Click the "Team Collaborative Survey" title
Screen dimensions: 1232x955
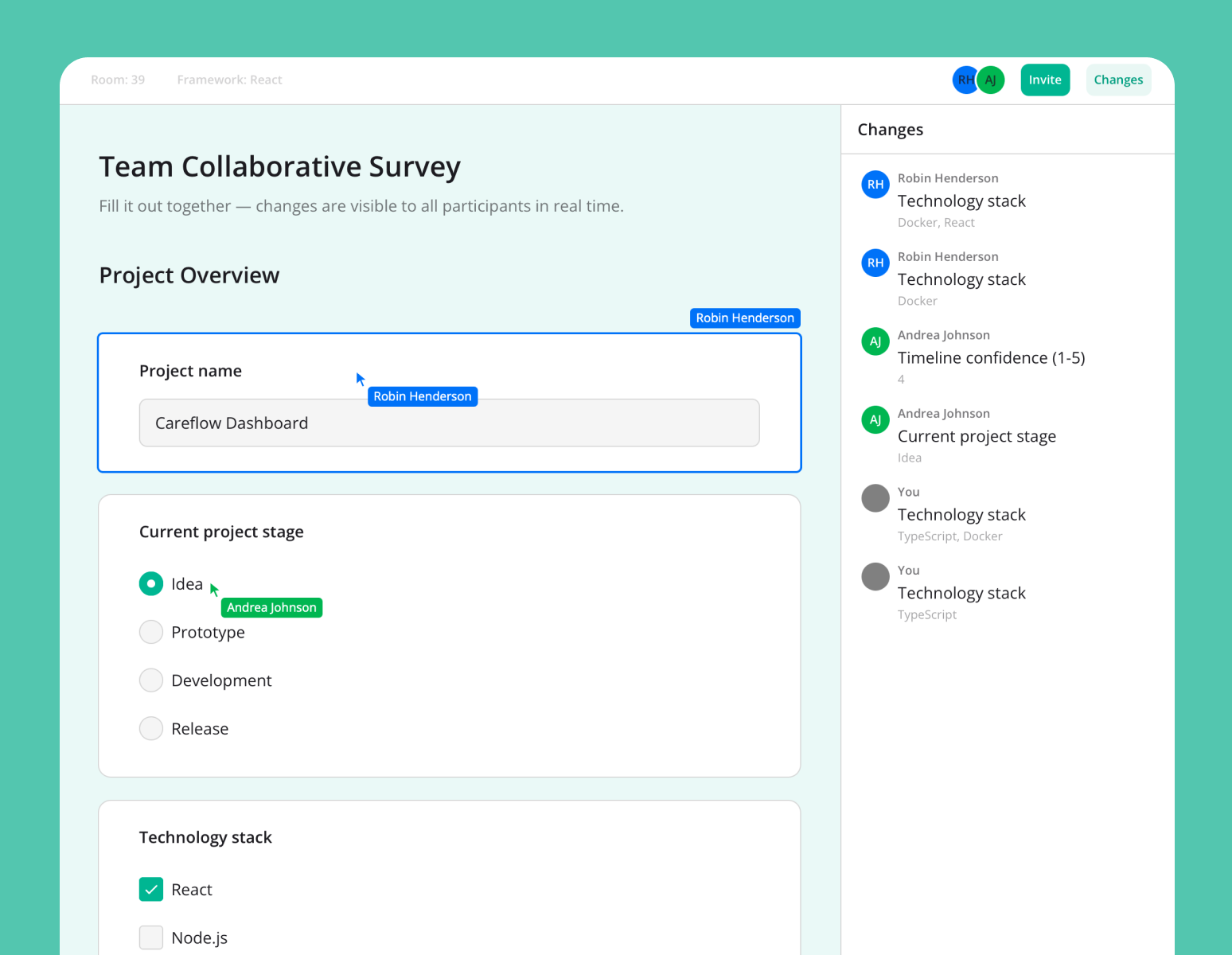coord(280,167)
